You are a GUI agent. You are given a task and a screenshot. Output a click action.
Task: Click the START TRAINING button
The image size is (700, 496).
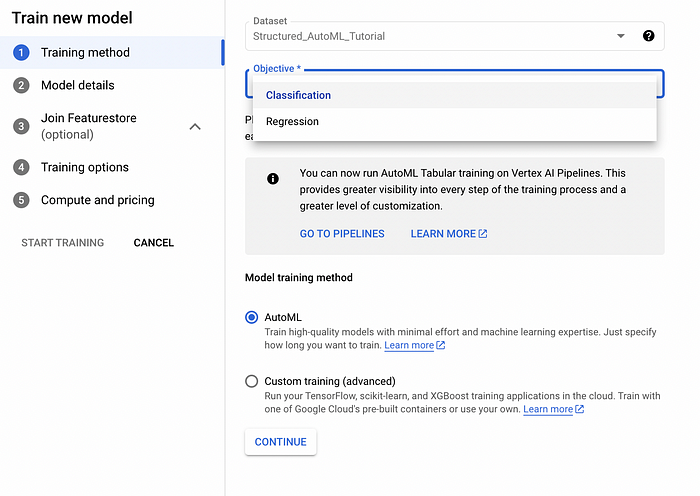[62, 243]
